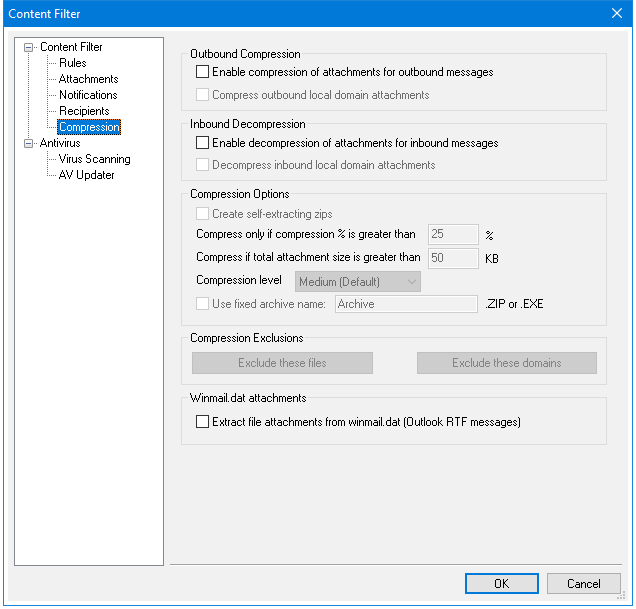Click the fixed archive name field
The image size is (636, 609).
click(405, 304)
